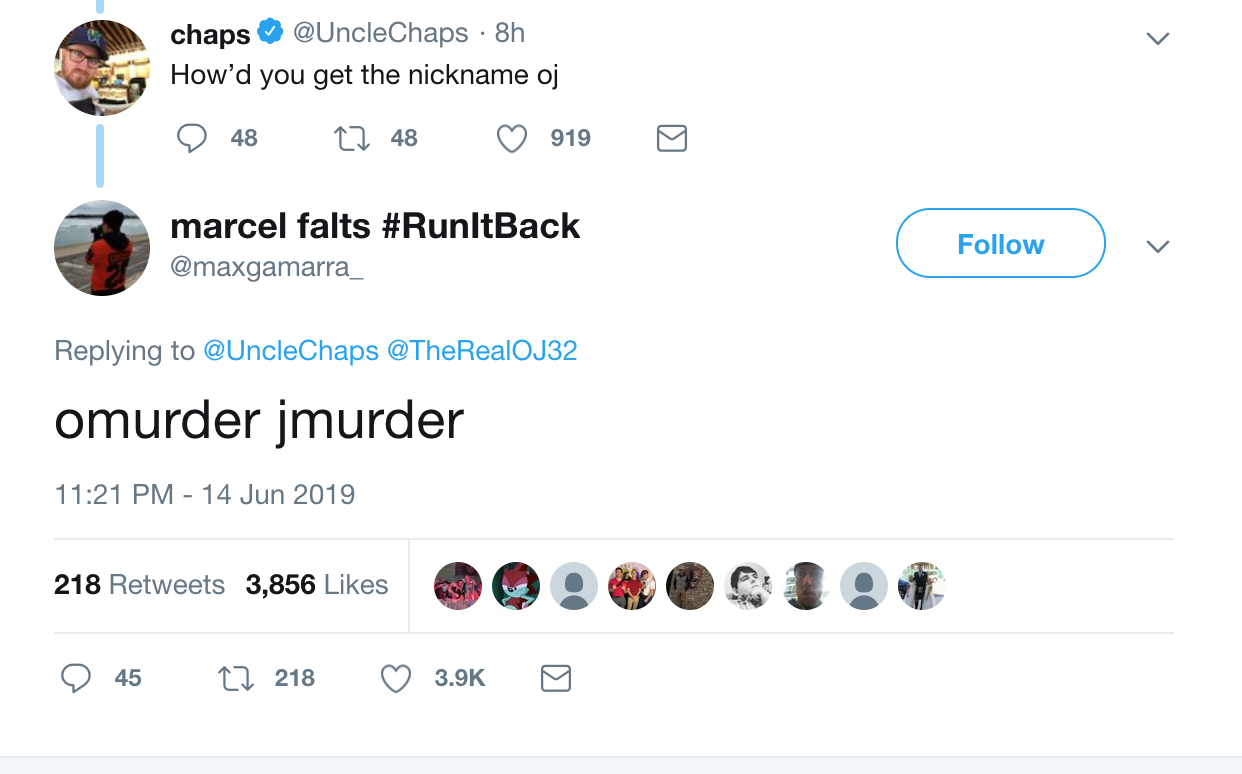Open @TheRealOJ32 profile link
Screen dimensions: 1242x774
click(x=481, y=351)
